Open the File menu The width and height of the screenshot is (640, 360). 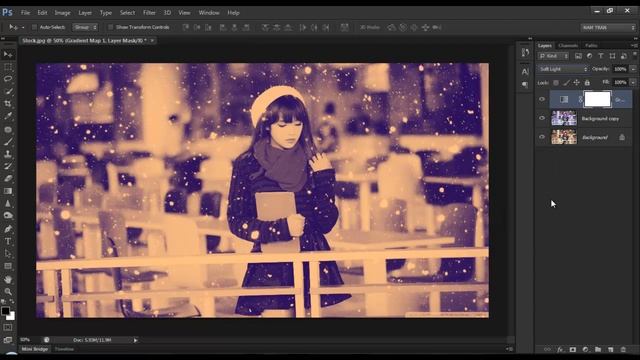point(25,13)
